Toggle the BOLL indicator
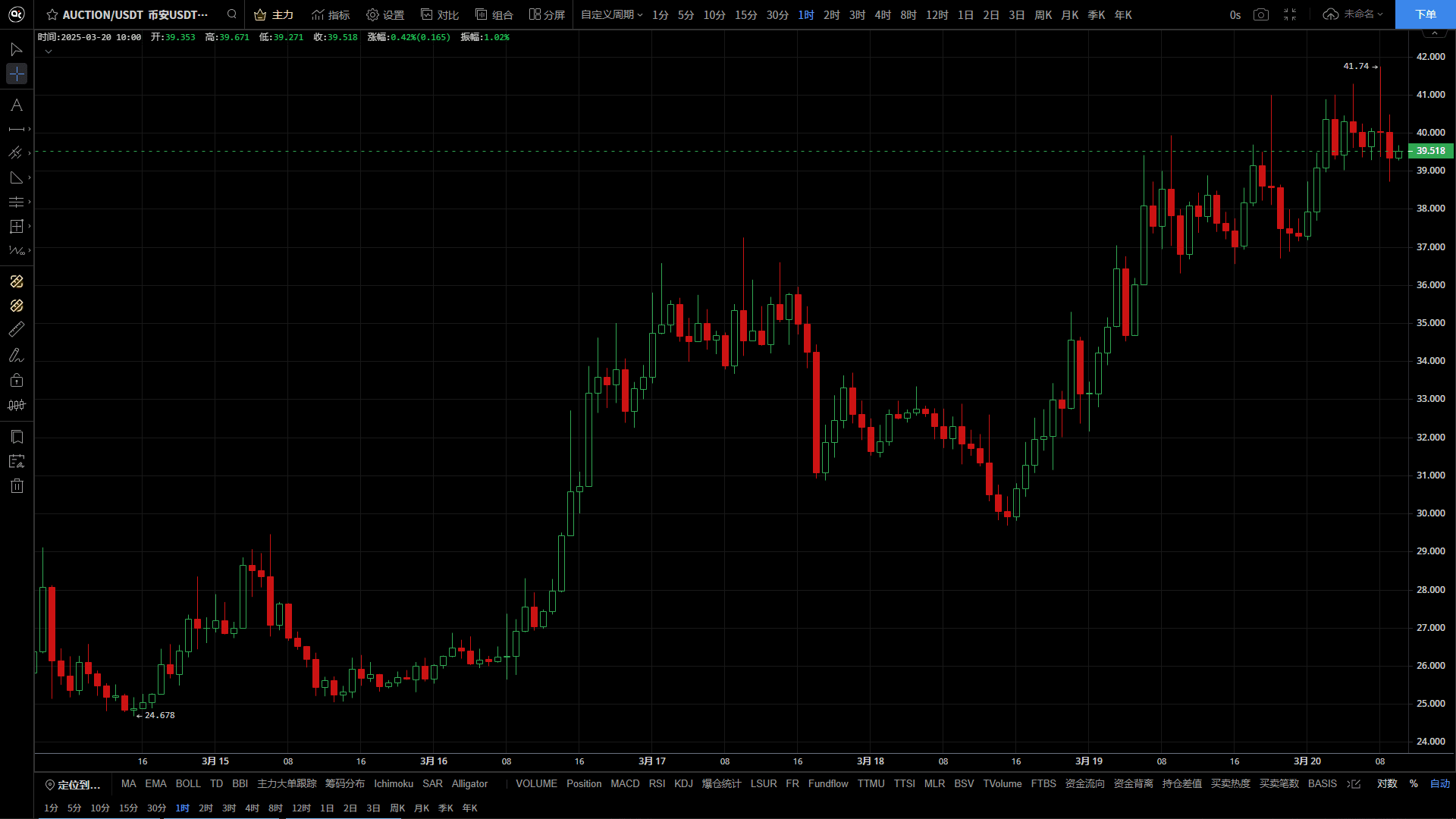Screen dimensions: 1456x819 pyautogui.click(x=188, y=783)
